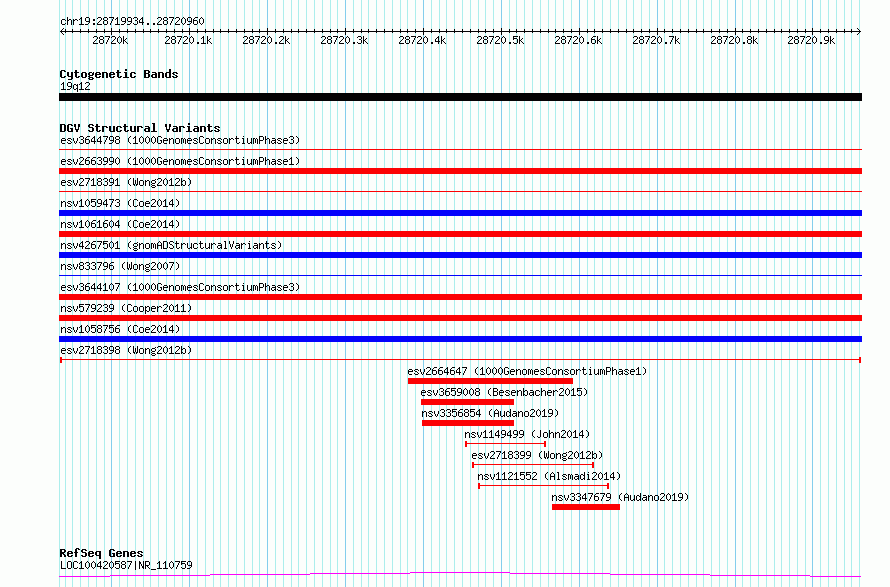The image size is (890, 587).
Task: Click the 28720.8k ruler tick label
Action: tap(734, 40)
